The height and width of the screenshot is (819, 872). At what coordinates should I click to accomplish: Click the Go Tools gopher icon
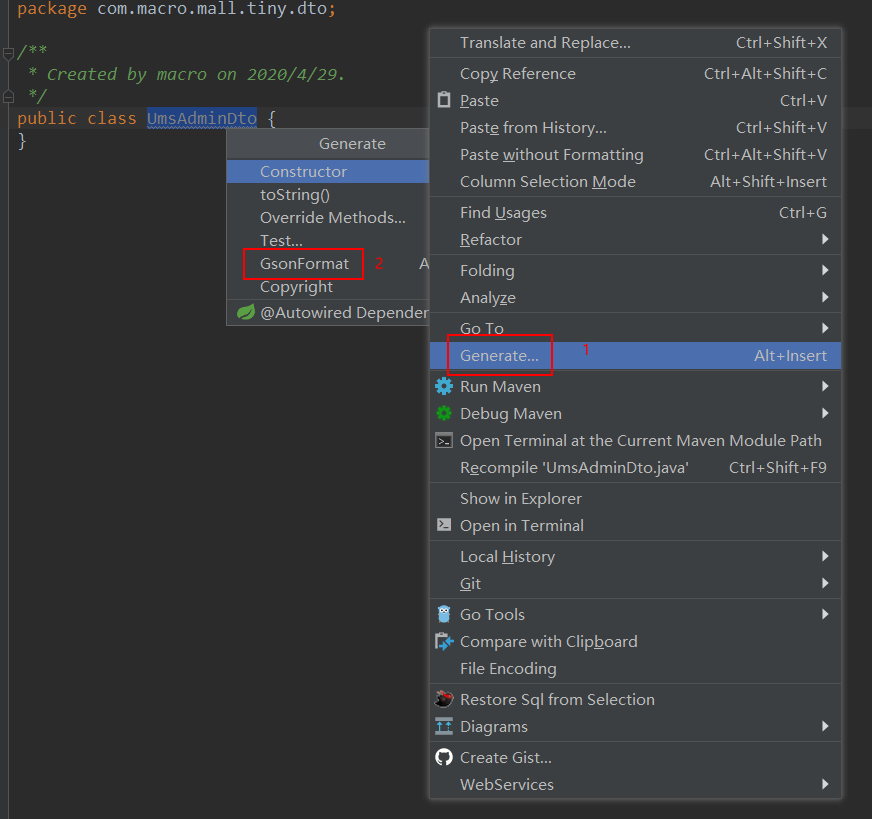click(x=444, y=615)
